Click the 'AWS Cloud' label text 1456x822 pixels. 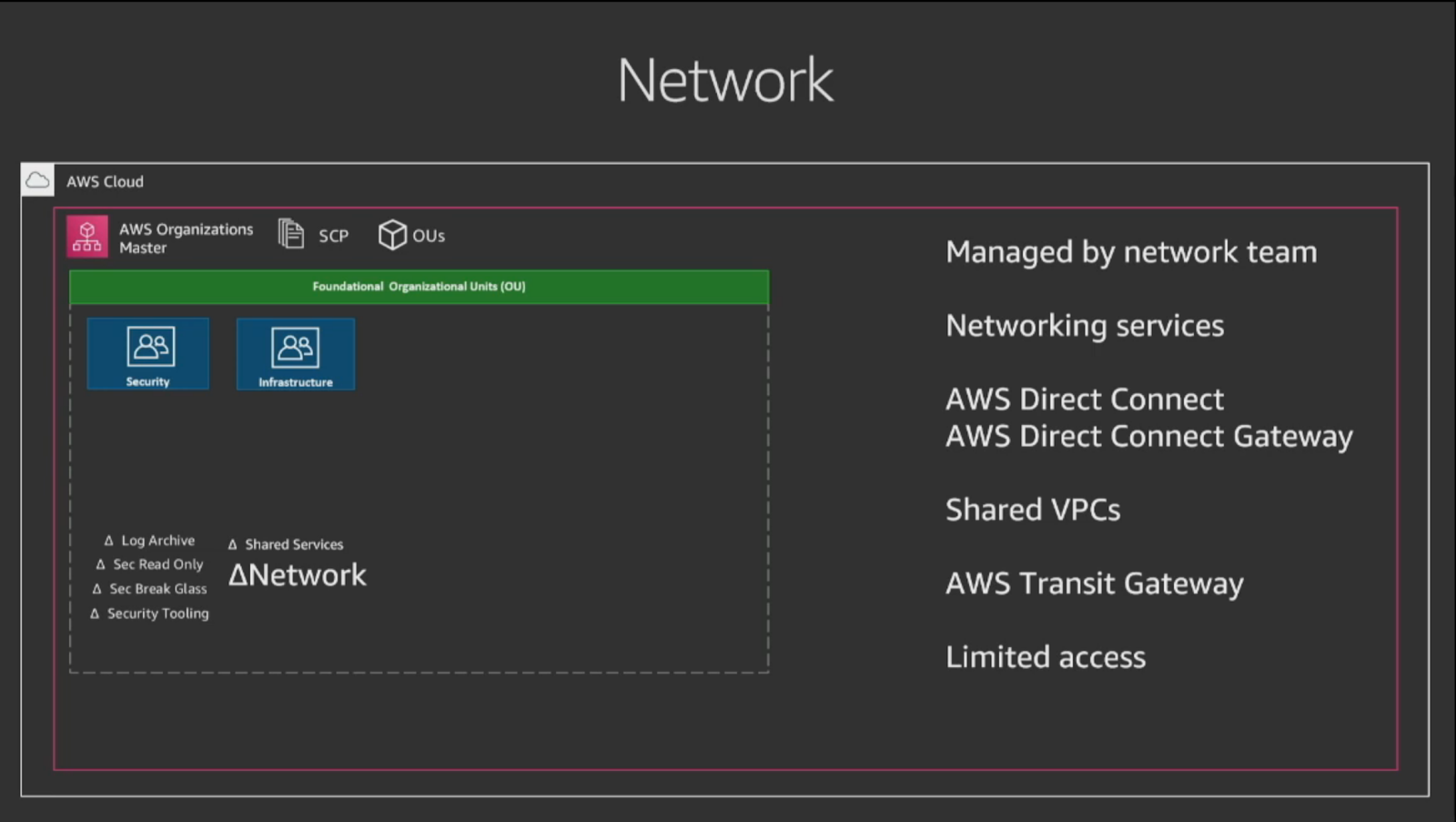pyautogui.click(x=105, y=181)
